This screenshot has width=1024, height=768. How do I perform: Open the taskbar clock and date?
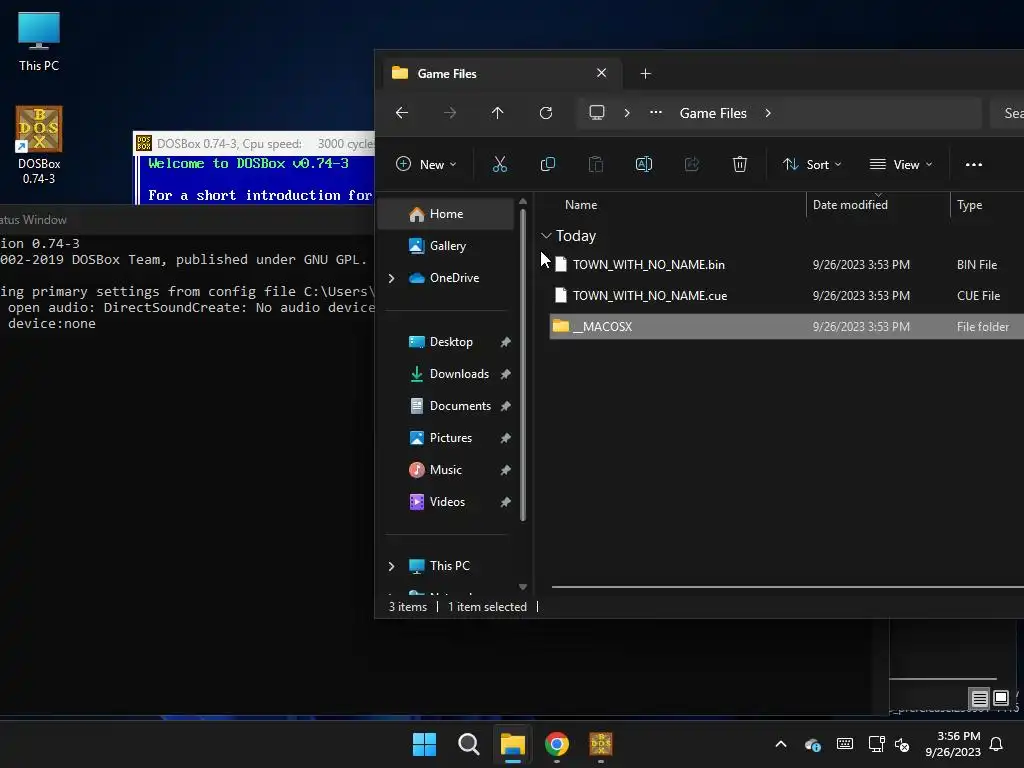pos(953,744)
